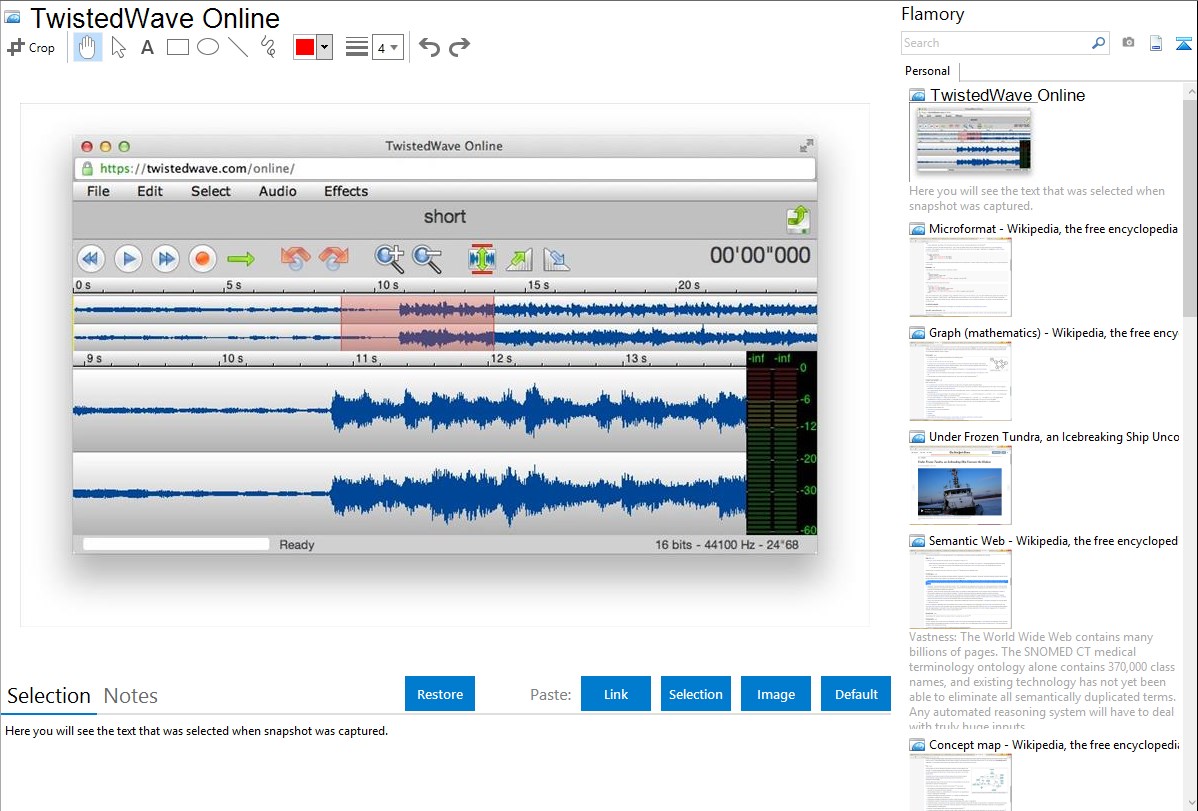Redo the last annotation
Viewport: 1198px width, 811px height.
pyautogui.click(x=459, y=47)
